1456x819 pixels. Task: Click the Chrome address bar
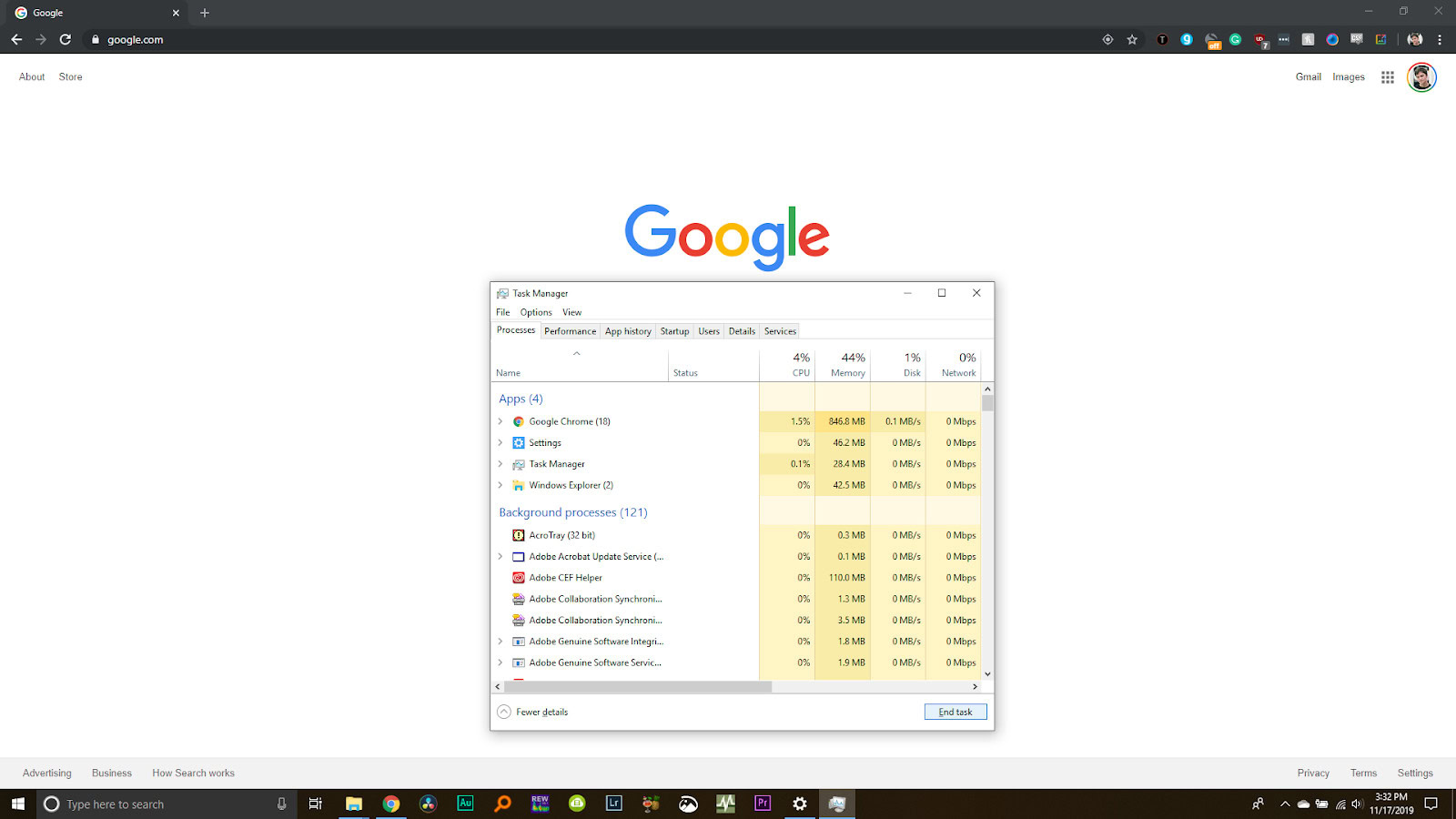(x=591, y=39)
